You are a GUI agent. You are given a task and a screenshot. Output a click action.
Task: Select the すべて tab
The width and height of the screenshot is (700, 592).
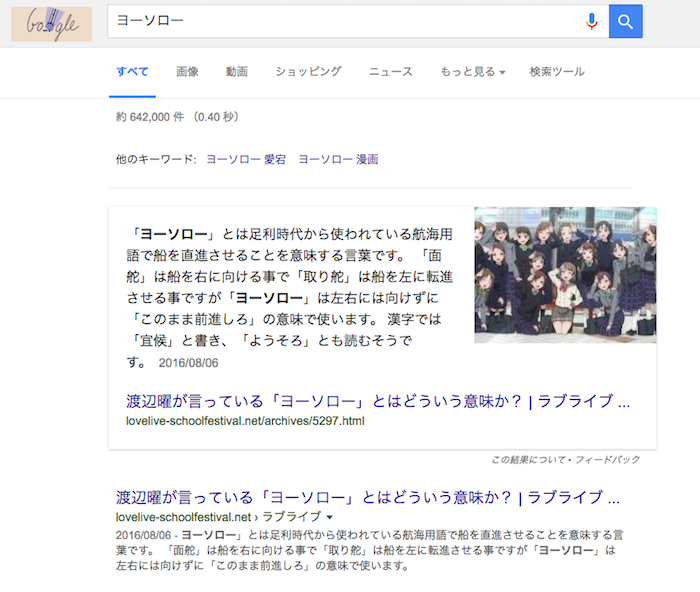132,71
